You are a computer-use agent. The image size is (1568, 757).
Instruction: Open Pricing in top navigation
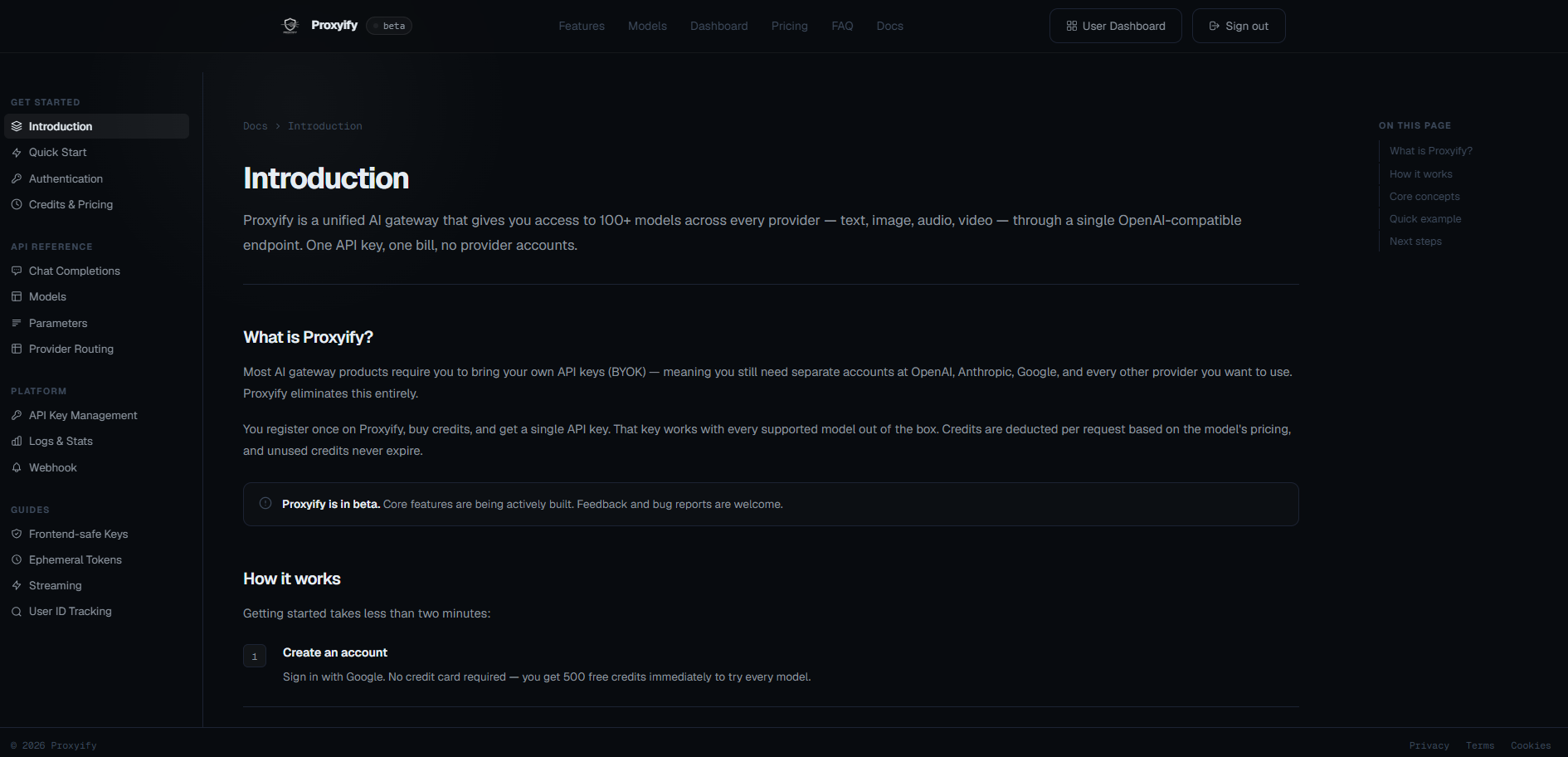(x=790, y=26)
